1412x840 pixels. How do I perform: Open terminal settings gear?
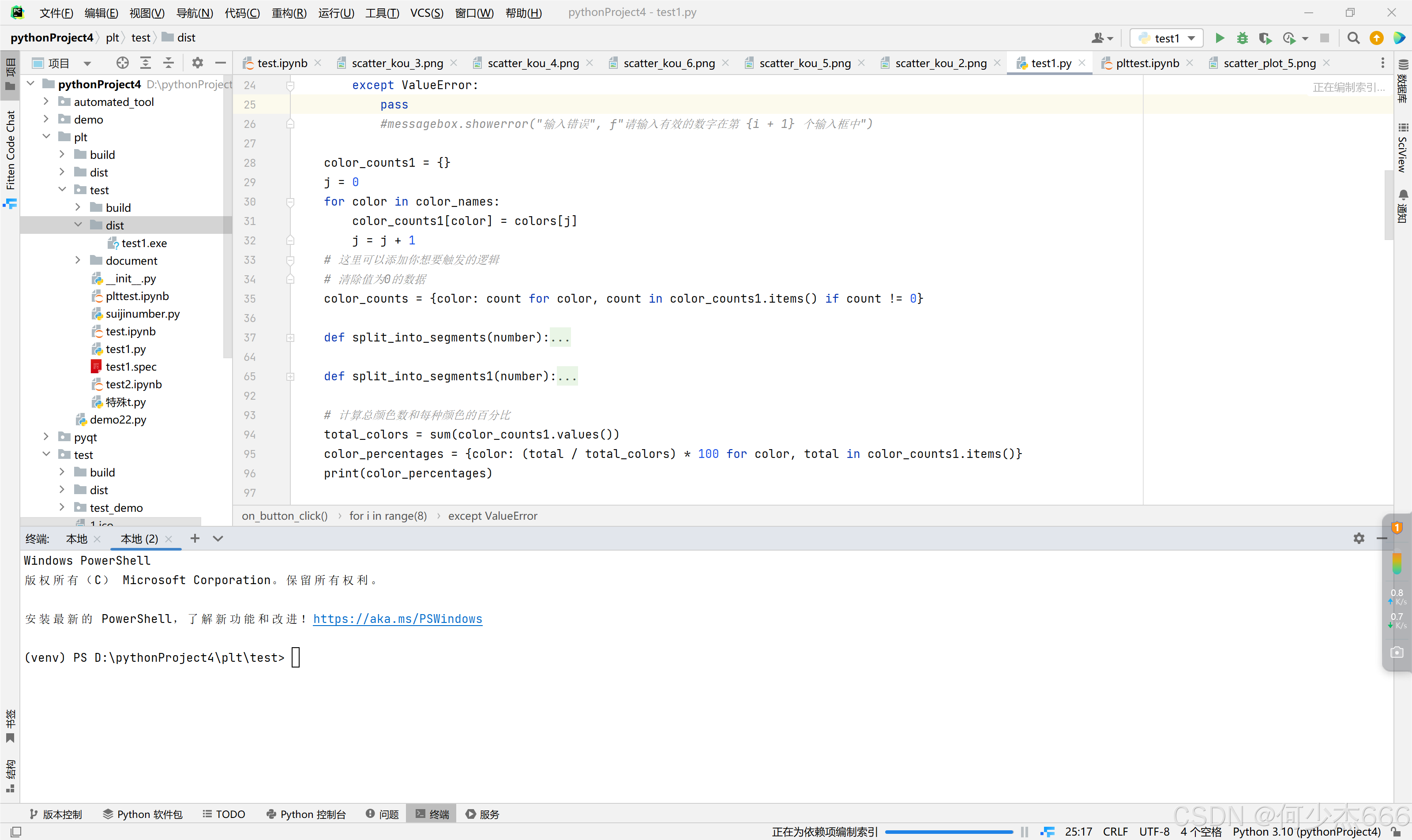pyautogui.click(x=1359, y=538)
